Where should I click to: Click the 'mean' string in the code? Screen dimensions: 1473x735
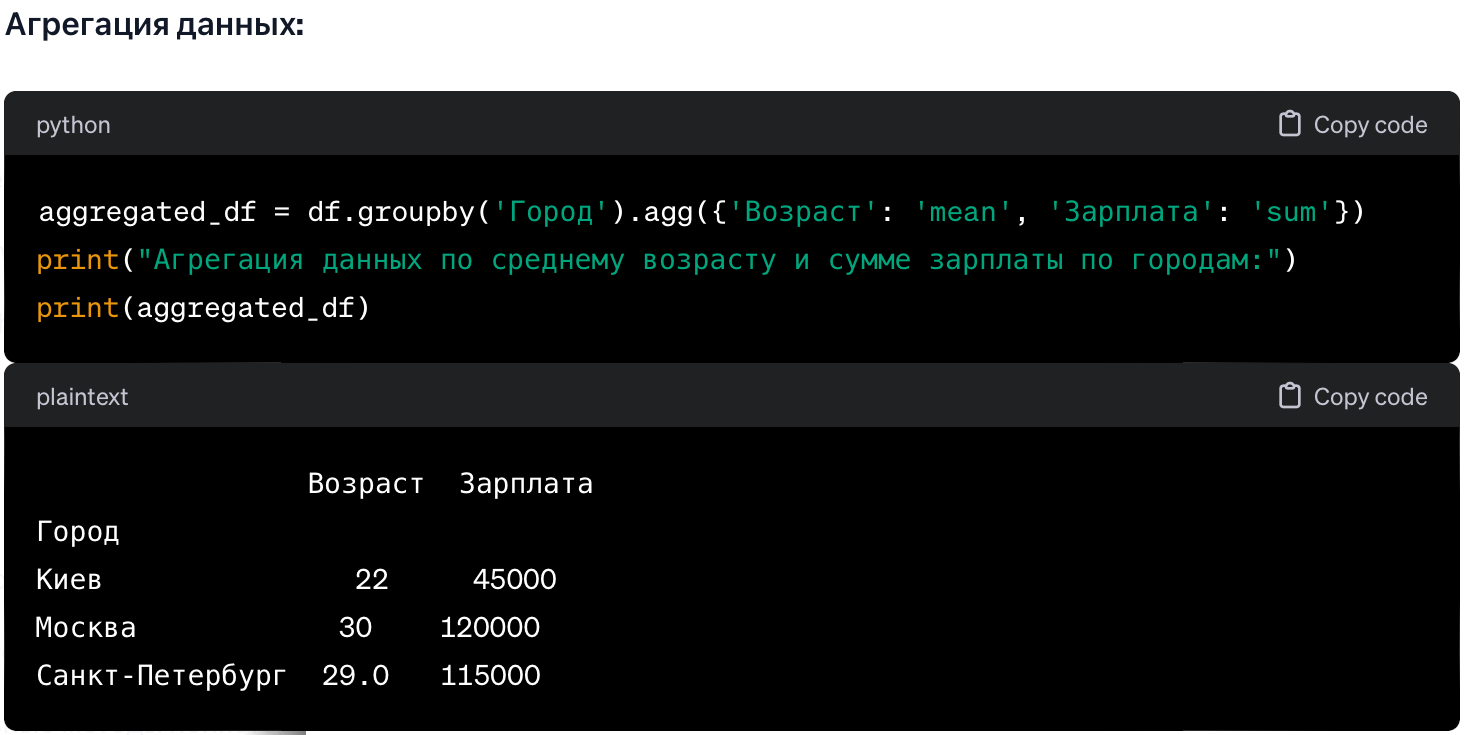(962, 212)
